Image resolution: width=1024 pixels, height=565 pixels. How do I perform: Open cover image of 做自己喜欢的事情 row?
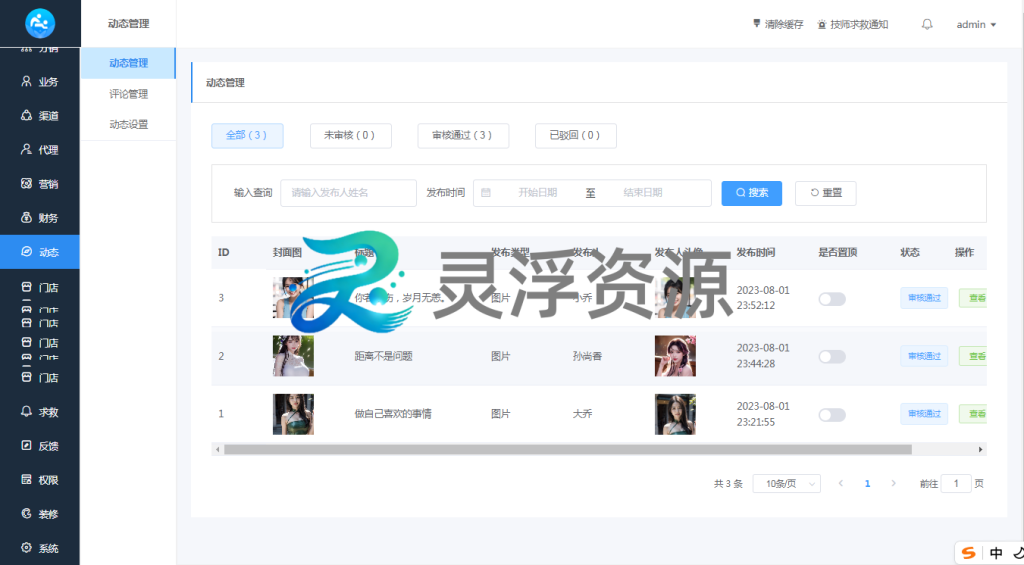293,414
